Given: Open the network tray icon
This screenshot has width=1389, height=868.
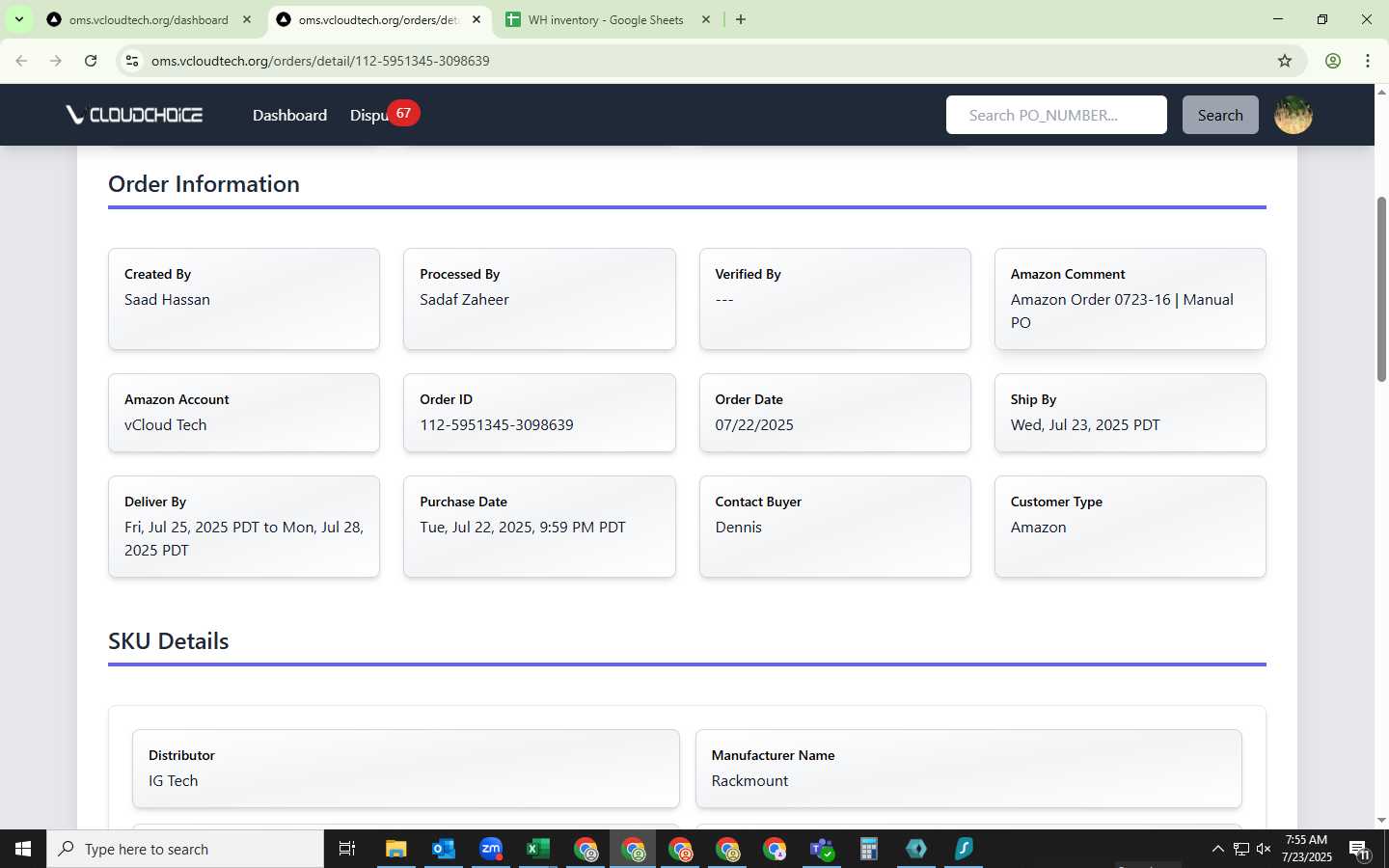Looking at the screenshot, I should pyautogui.click(x=1241, y=849).
